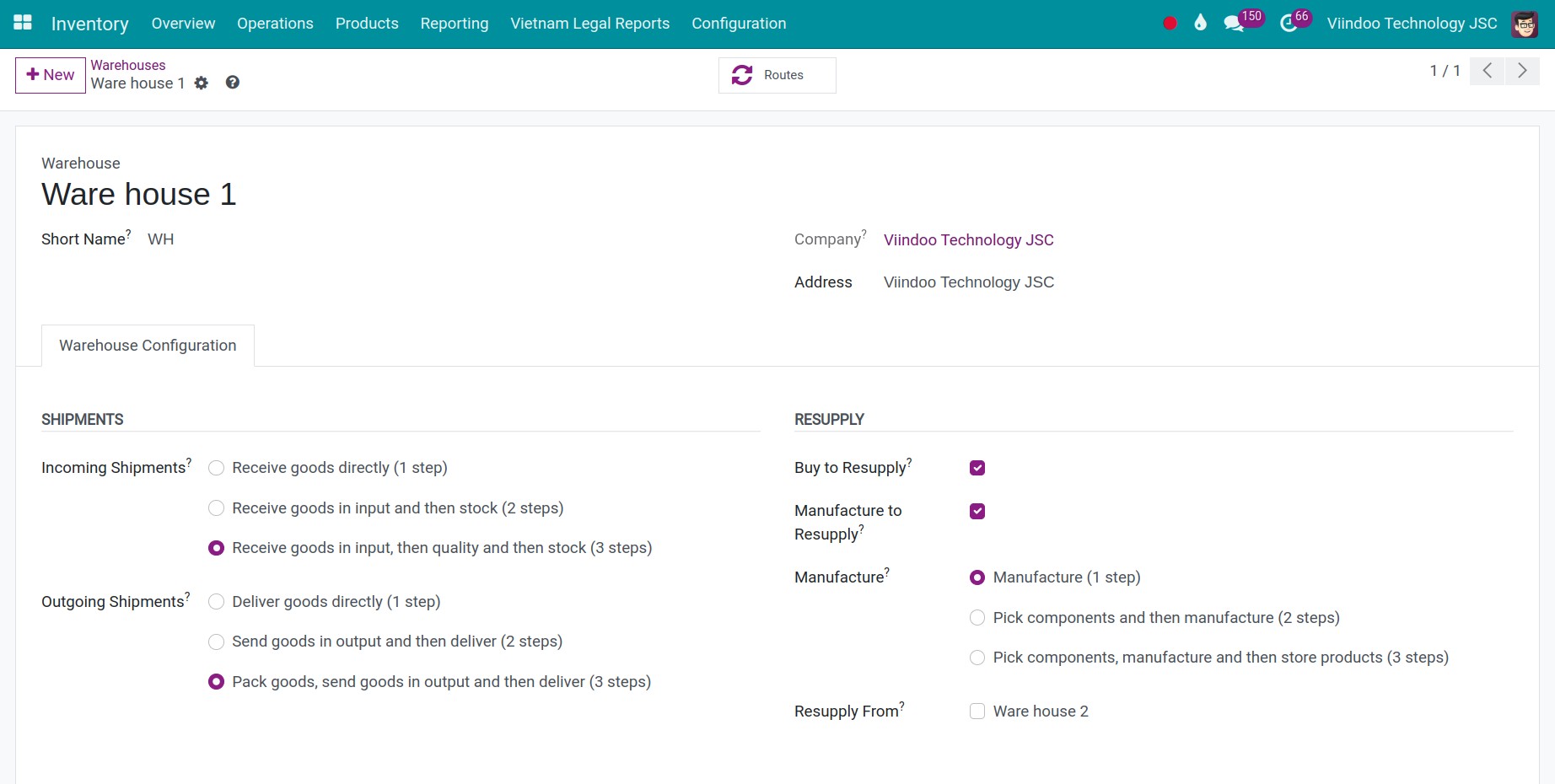The height and width of the screenshot is (784, 1555).
Task: Edit the Ware house 1 name field
Action: [x=139, y=195]
